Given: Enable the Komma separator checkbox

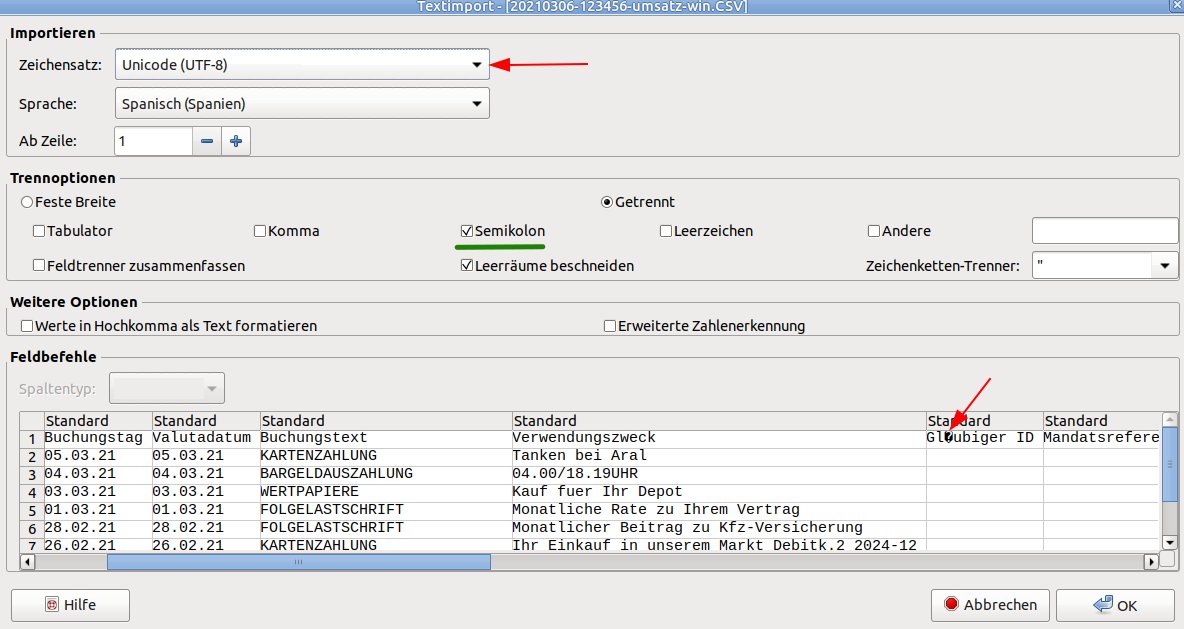Looking at the screenshot, I should [x=260, y=231].
